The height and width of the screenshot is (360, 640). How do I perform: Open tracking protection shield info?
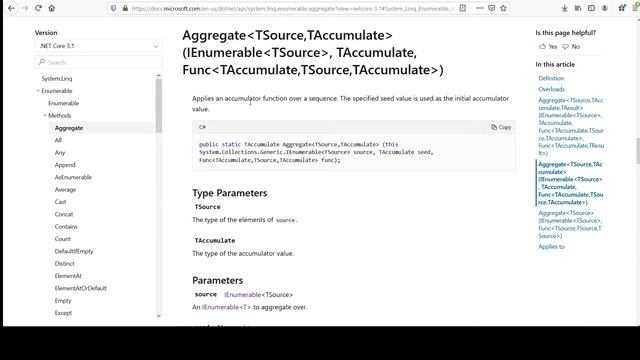point(113,8)
